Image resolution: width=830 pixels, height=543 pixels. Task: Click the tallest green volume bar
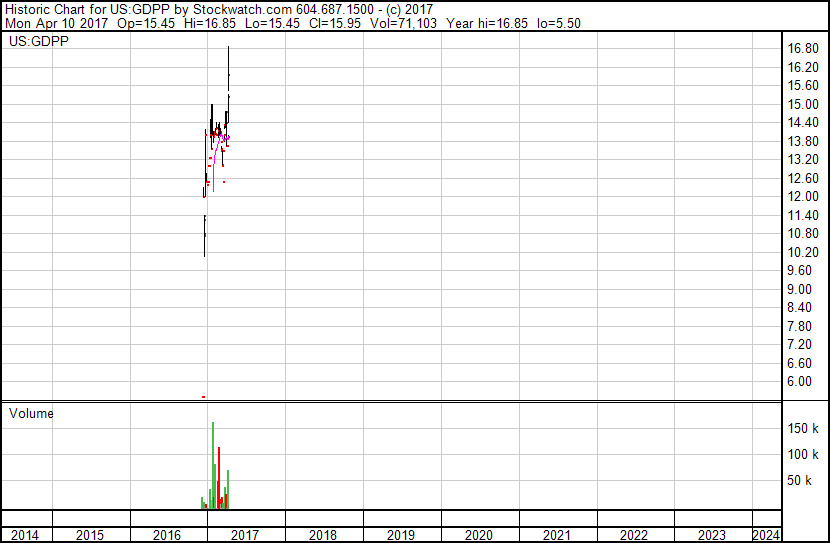click(213, 466)
